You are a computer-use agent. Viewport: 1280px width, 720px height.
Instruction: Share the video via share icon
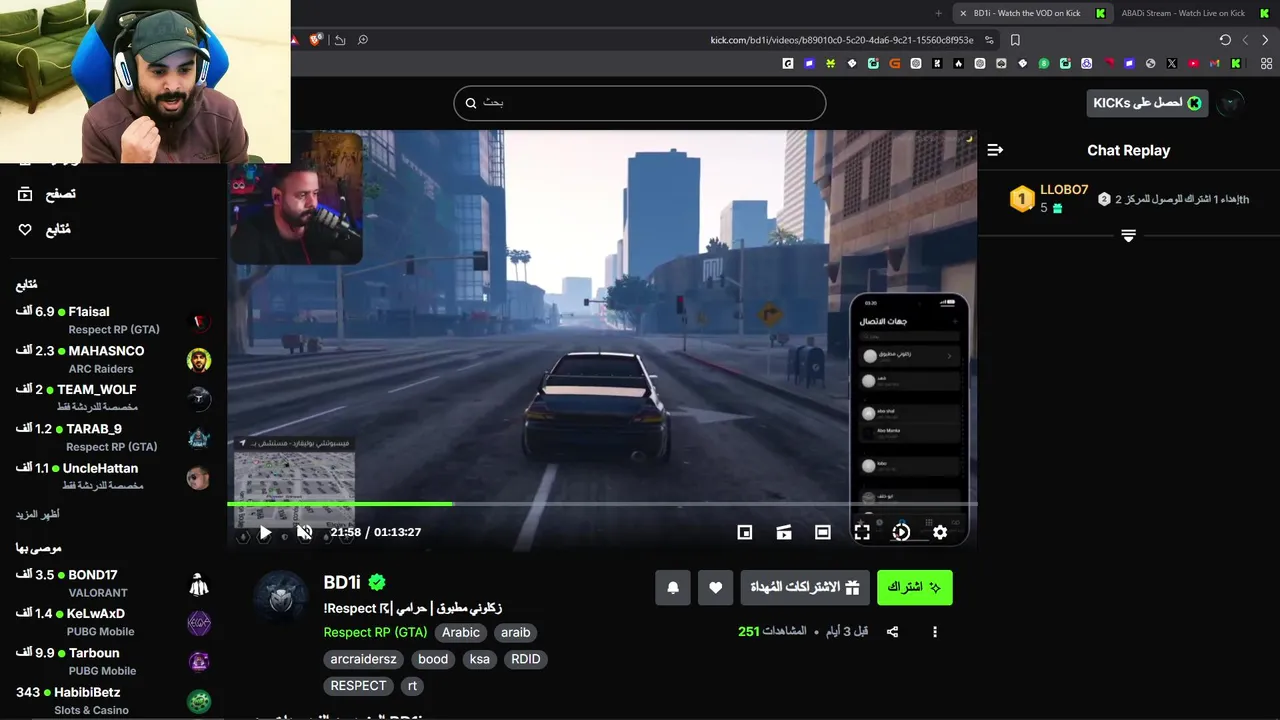click(x=892, y=632)
